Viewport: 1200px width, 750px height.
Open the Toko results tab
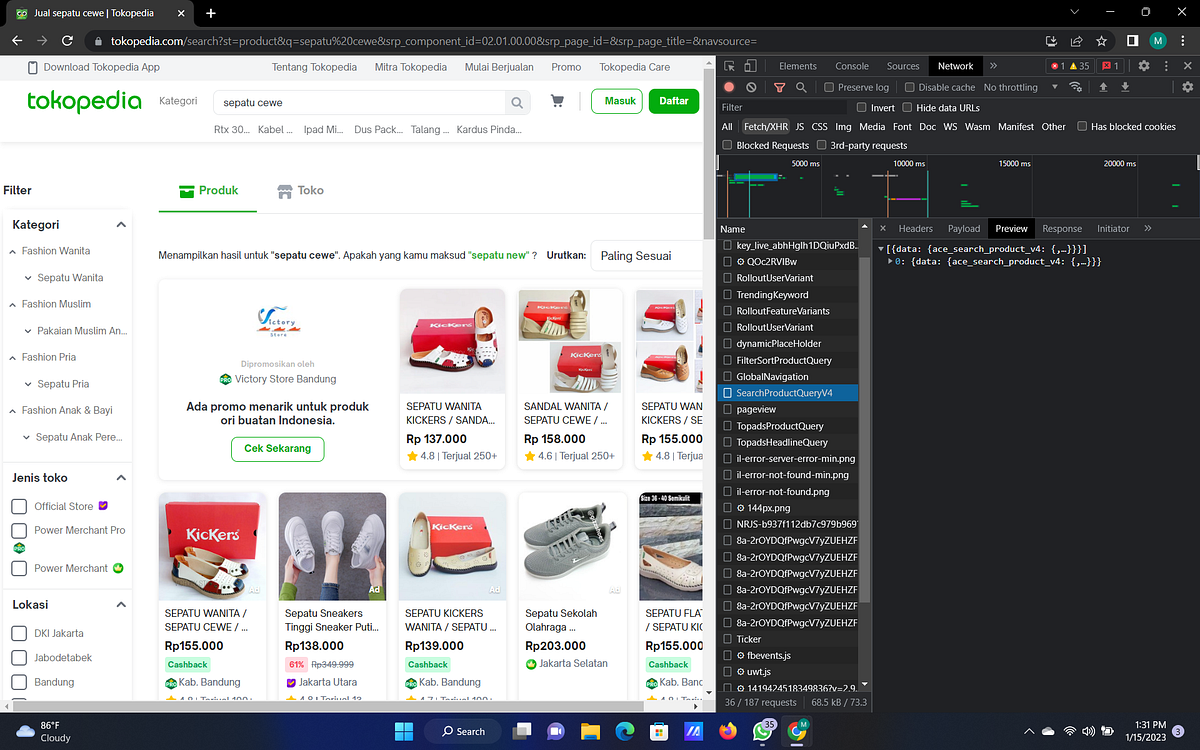tap(300, 190)
